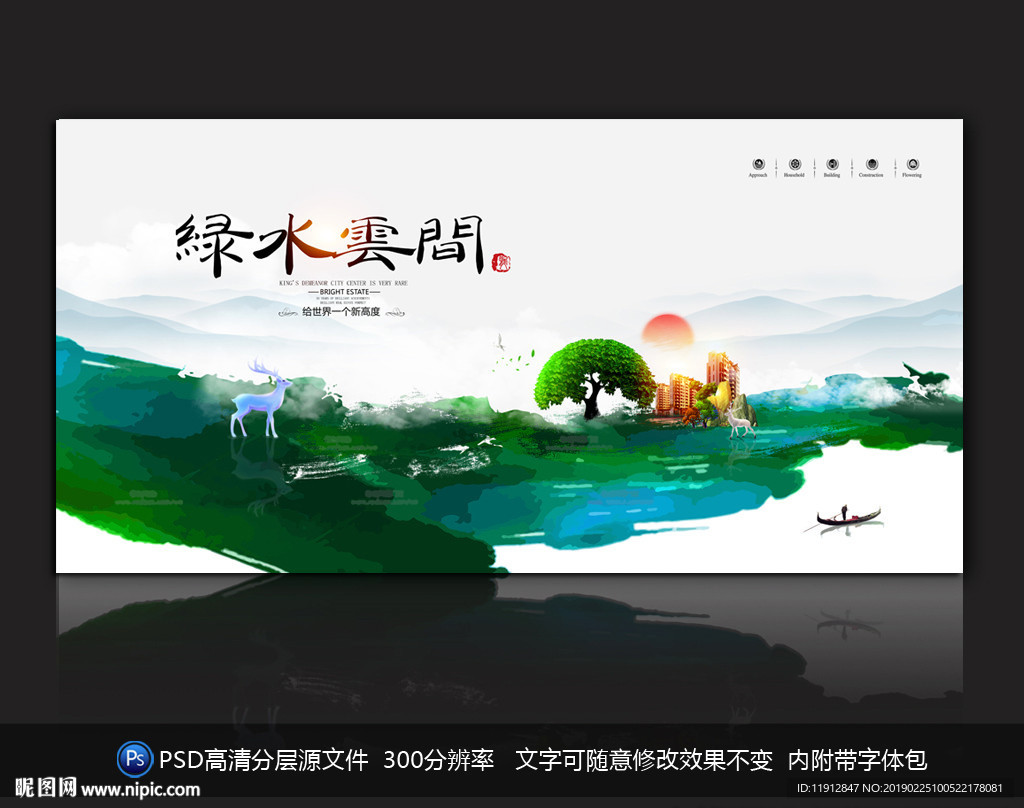
Task: Select the Construction icon
Action: coord(870,165)
